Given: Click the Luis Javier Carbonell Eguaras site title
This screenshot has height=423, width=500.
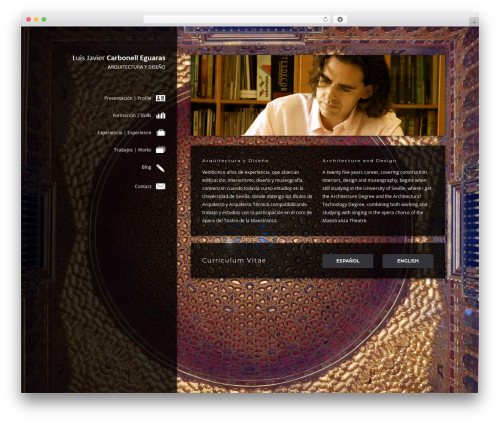Looking at the screenshot, I should tap(119, 58).
